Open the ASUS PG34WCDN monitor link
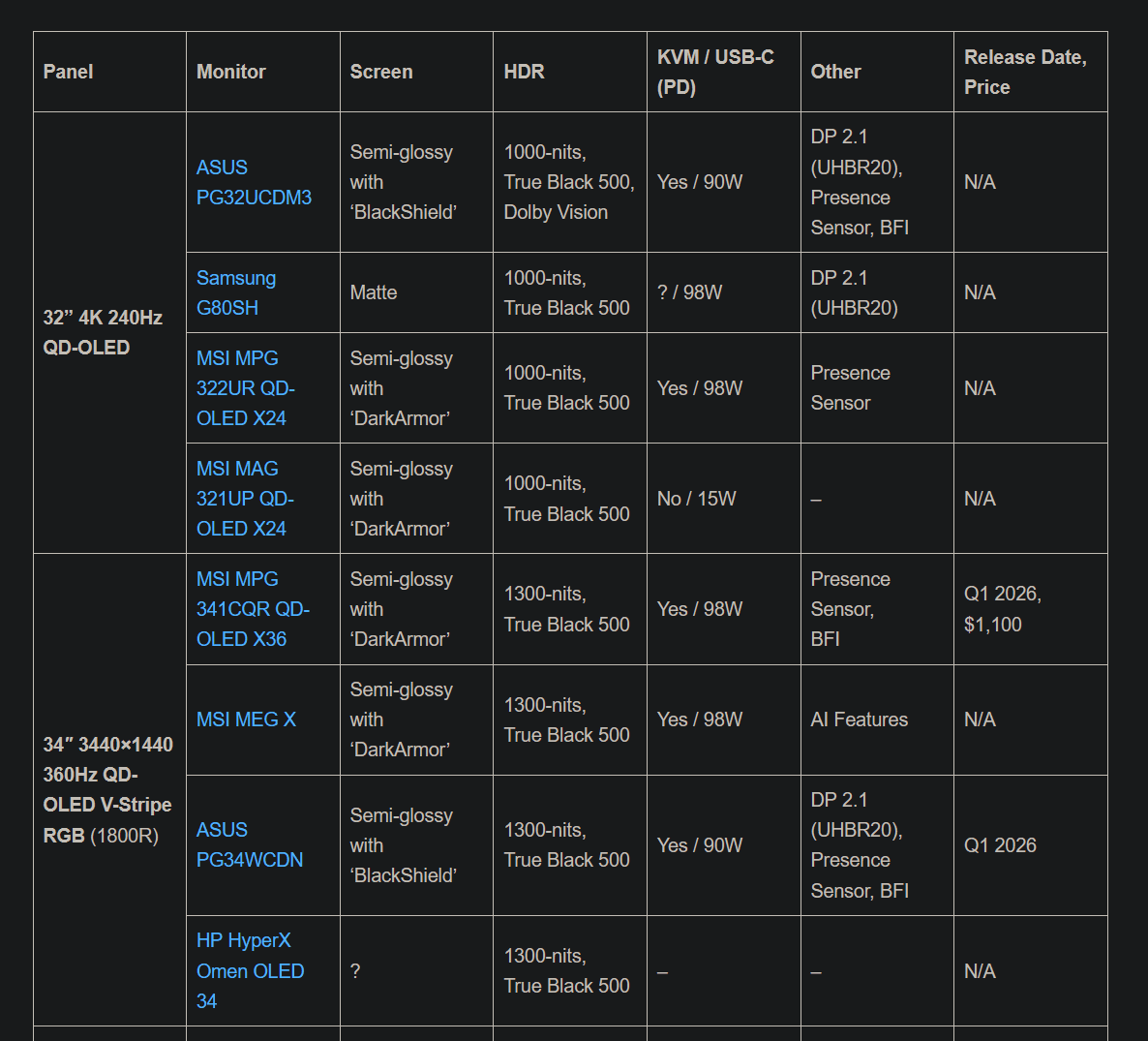The image size is (1148, 1041). pyautogui.click(x=249, y=844)
